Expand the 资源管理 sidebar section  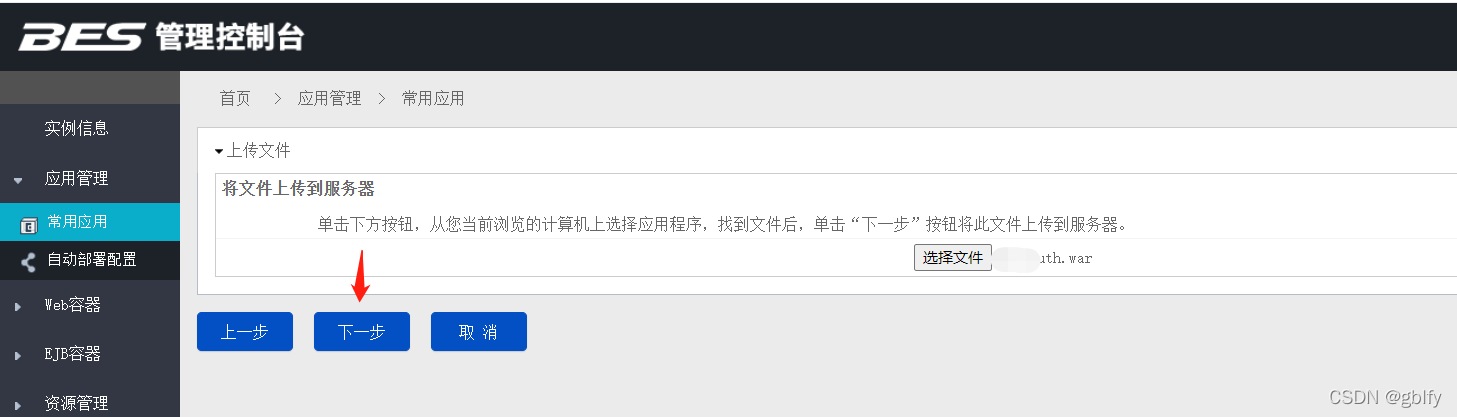click(x=18, y=405)
